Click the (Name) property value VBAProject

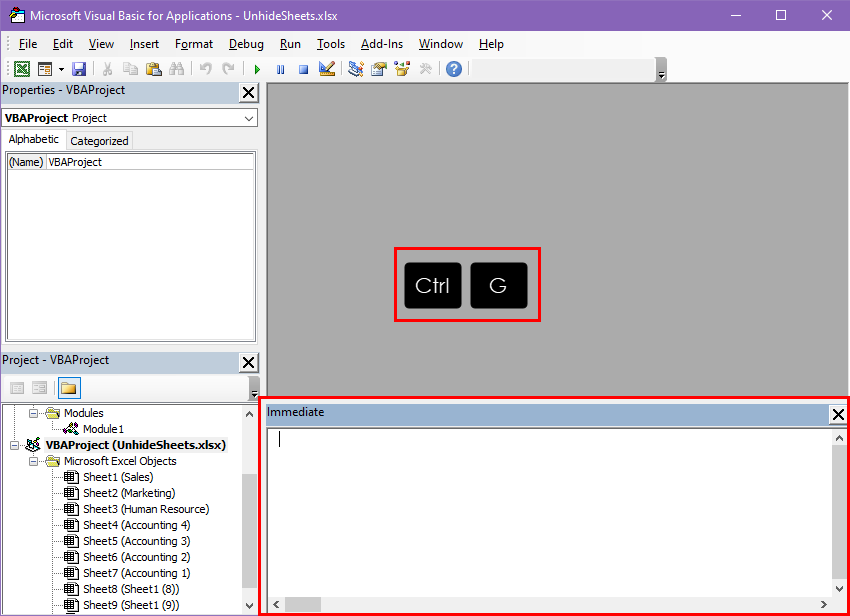(150, 162)
